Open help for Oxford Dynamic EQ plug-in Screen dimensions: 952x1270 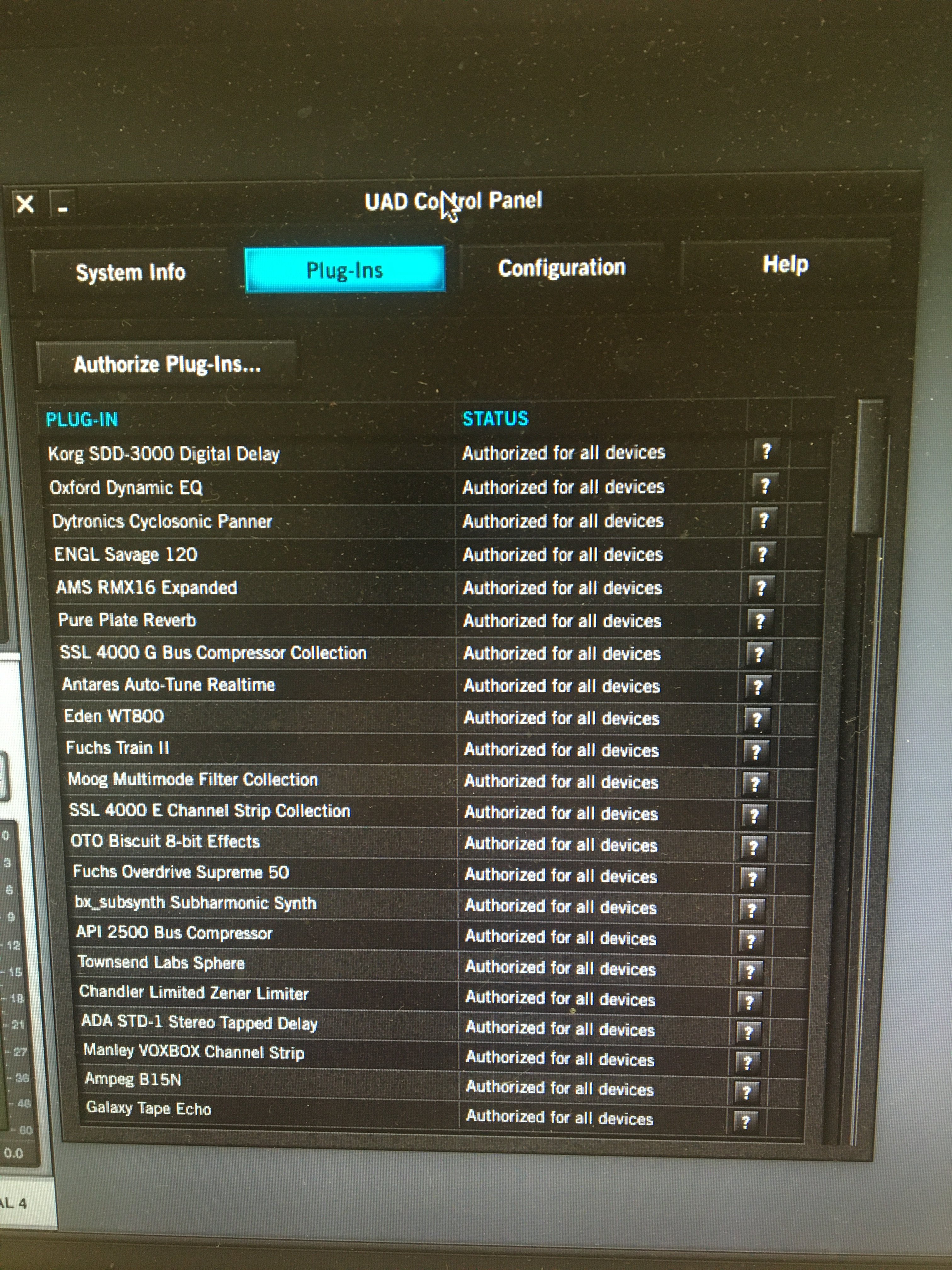pyautogui.click(x=765, y=486)
